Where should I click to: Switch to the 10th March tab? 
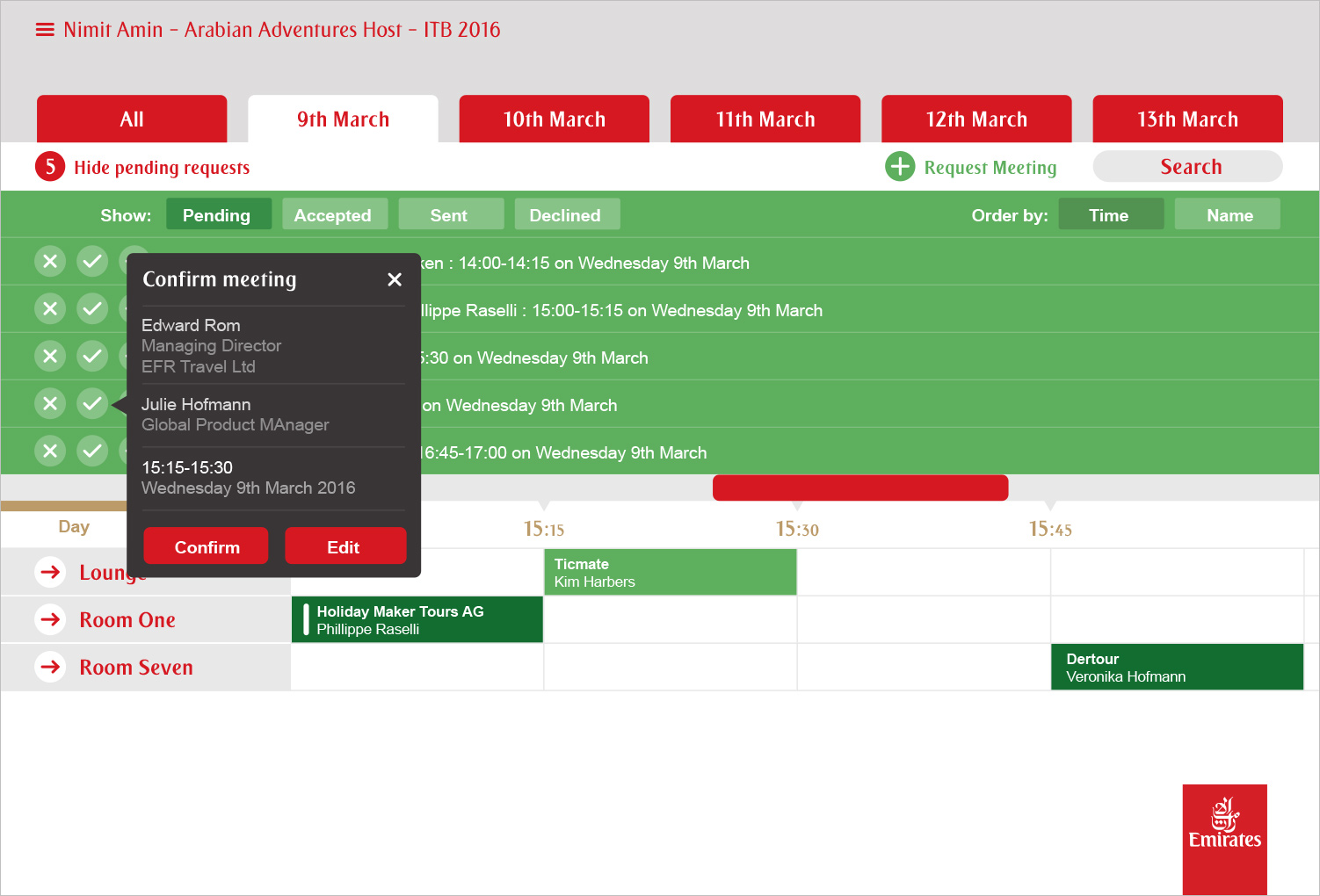tap(554, 119)
